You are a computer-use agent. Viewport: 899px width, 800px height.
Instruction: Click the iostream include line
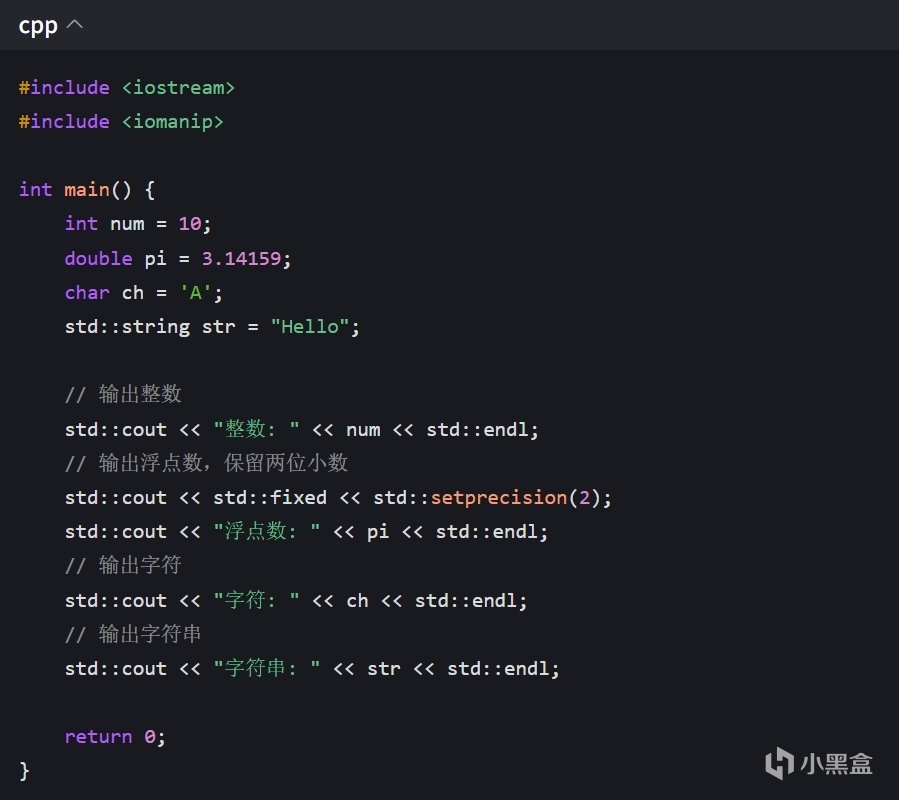tap(127, 88)
